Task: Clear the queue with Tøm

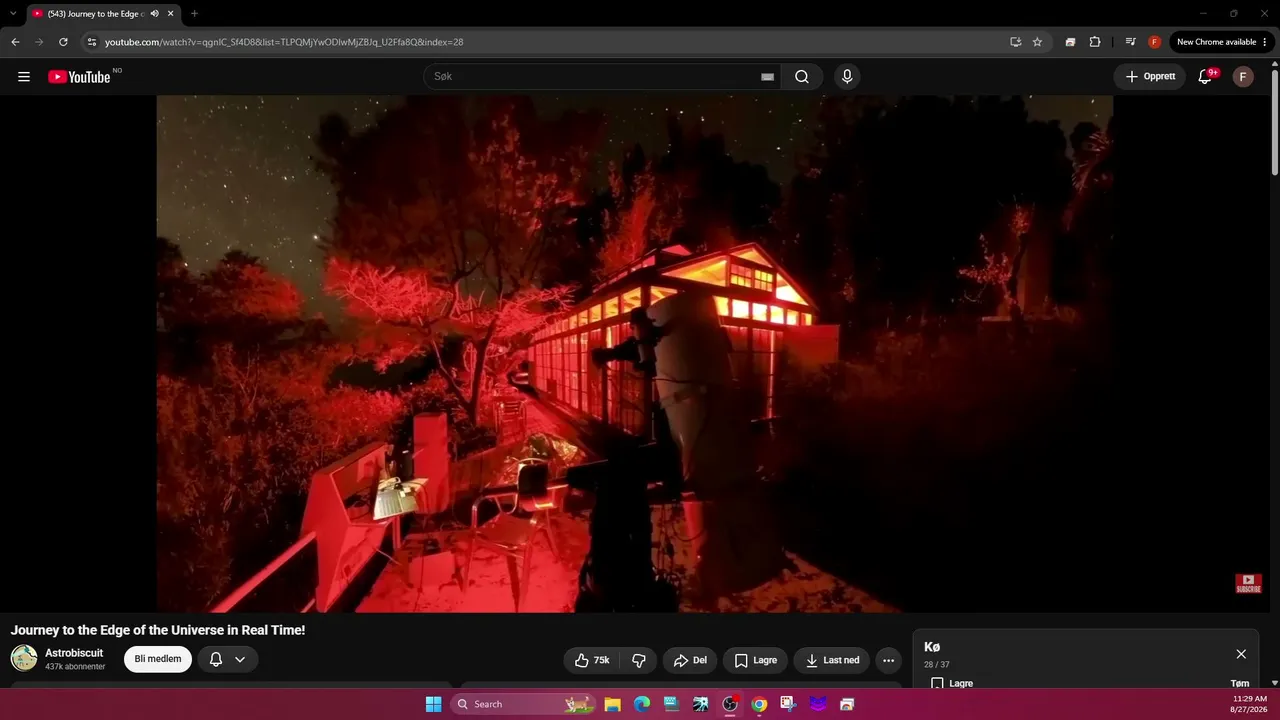Action: (1240, 684)
